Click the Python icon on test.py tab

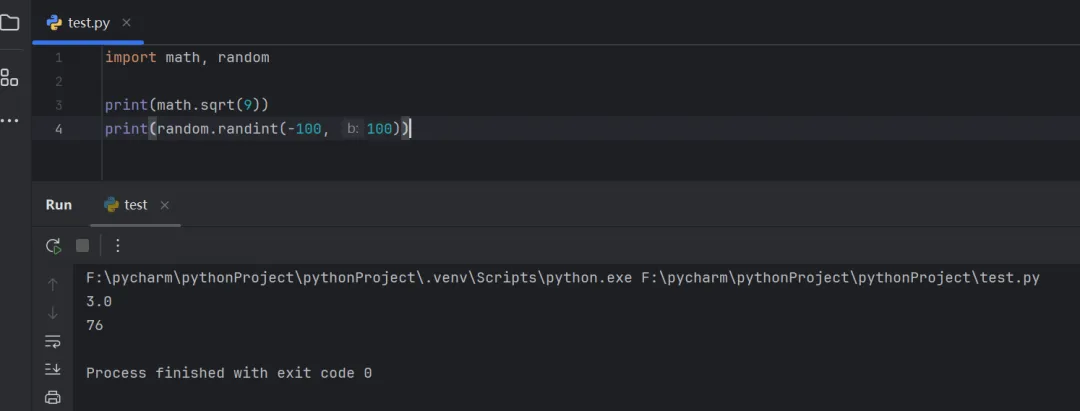click(x=54, y=22)
